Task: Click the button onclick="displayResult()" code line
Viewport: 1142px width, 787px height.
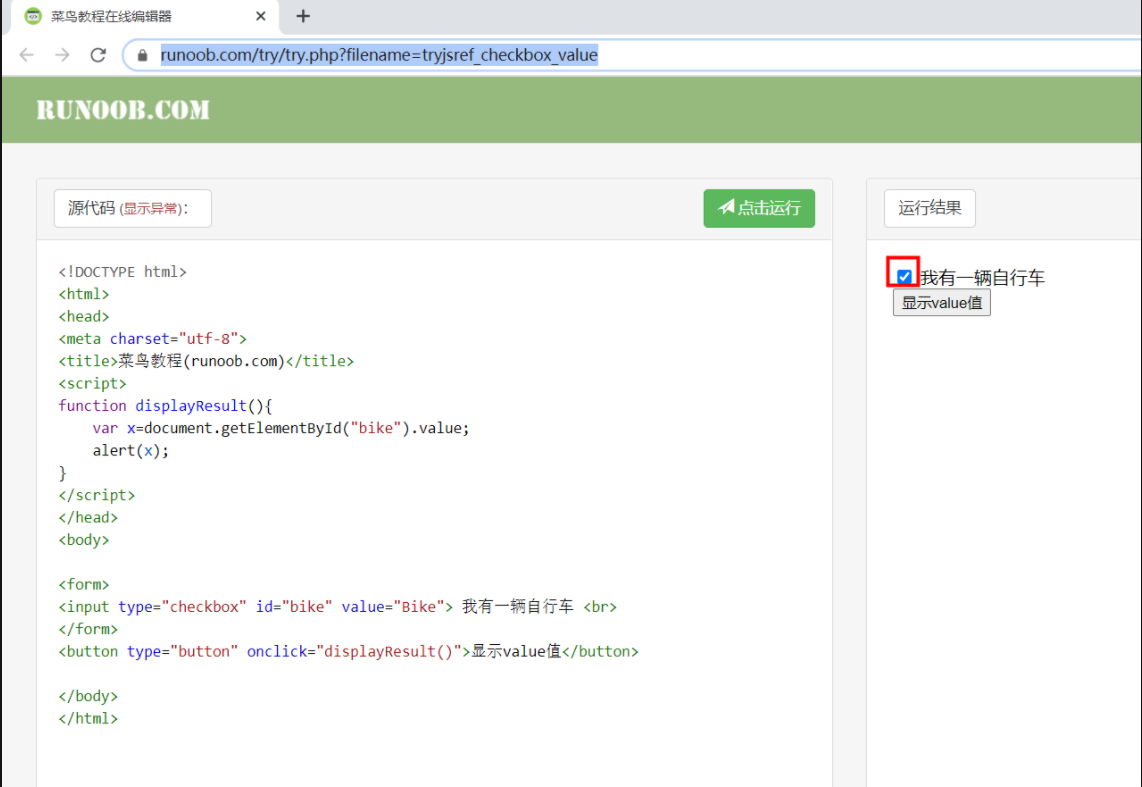Action: (348, 652)
